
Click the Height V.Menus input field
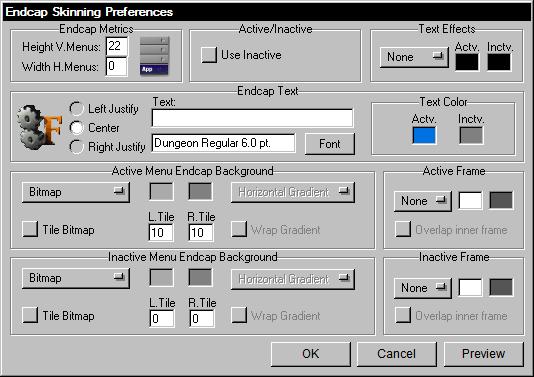pos(117,47)
